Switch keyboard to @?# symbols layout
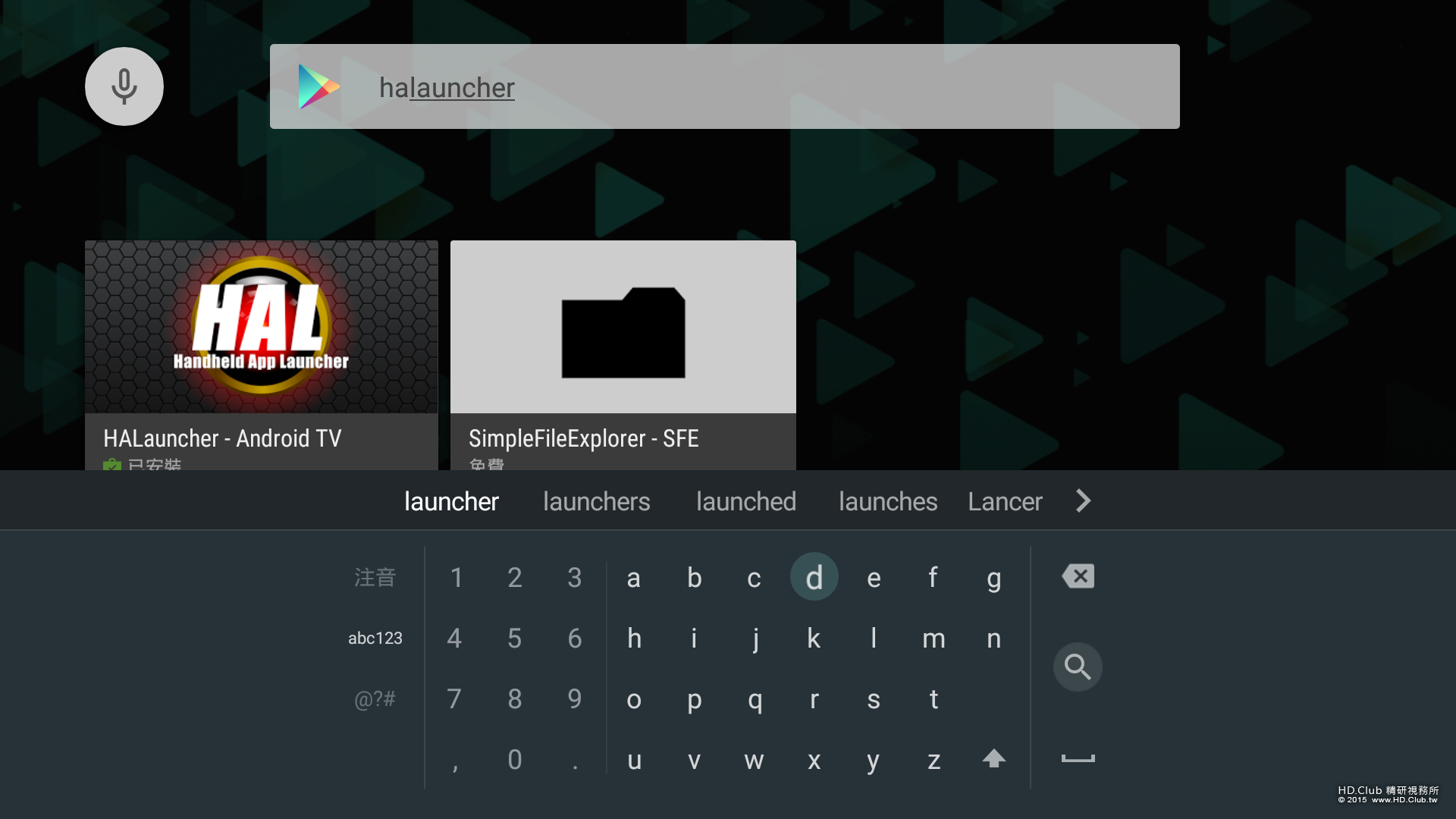Image resolution: width=1456 pixels, height=819 pixels. pyautogui.click(x=375, y=698)
